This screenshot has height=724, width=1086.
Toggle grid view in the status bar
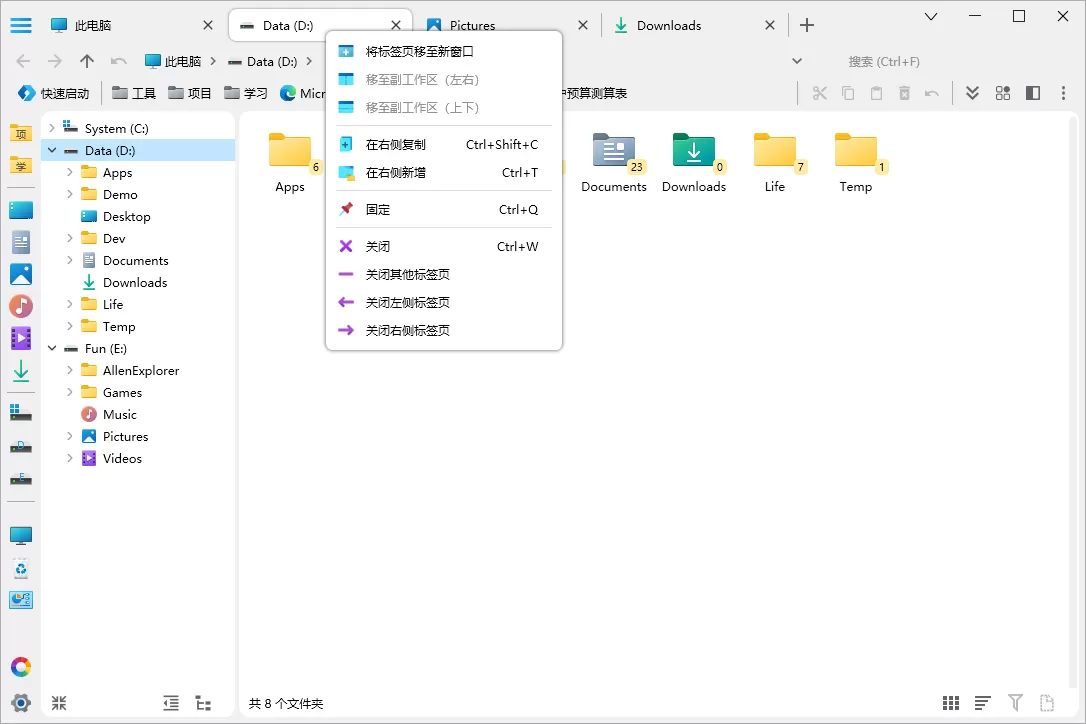click(x=950, y=703)
